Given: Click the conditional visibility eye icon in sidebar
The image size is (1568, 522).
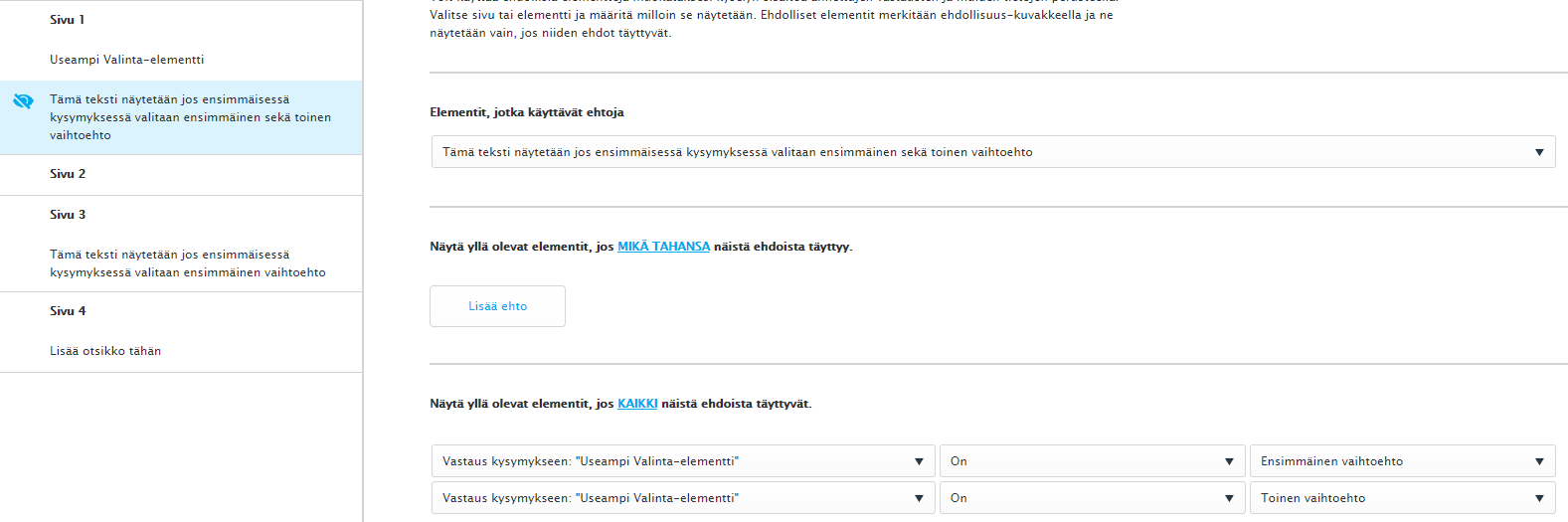Looking at the screenshot, I should (23, 101).
